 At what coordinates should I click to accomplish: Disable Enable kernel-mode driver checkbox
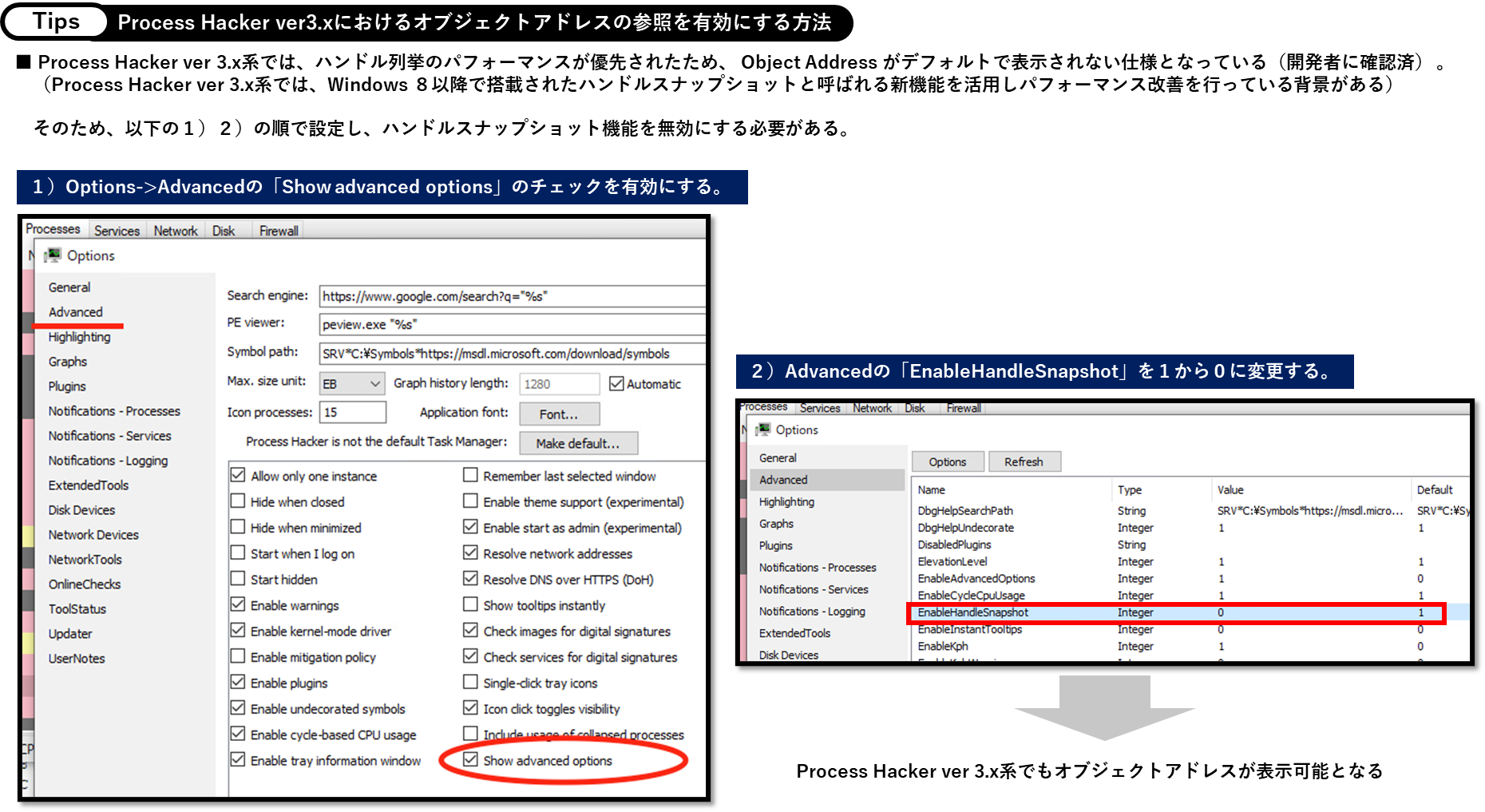(238, 631)
